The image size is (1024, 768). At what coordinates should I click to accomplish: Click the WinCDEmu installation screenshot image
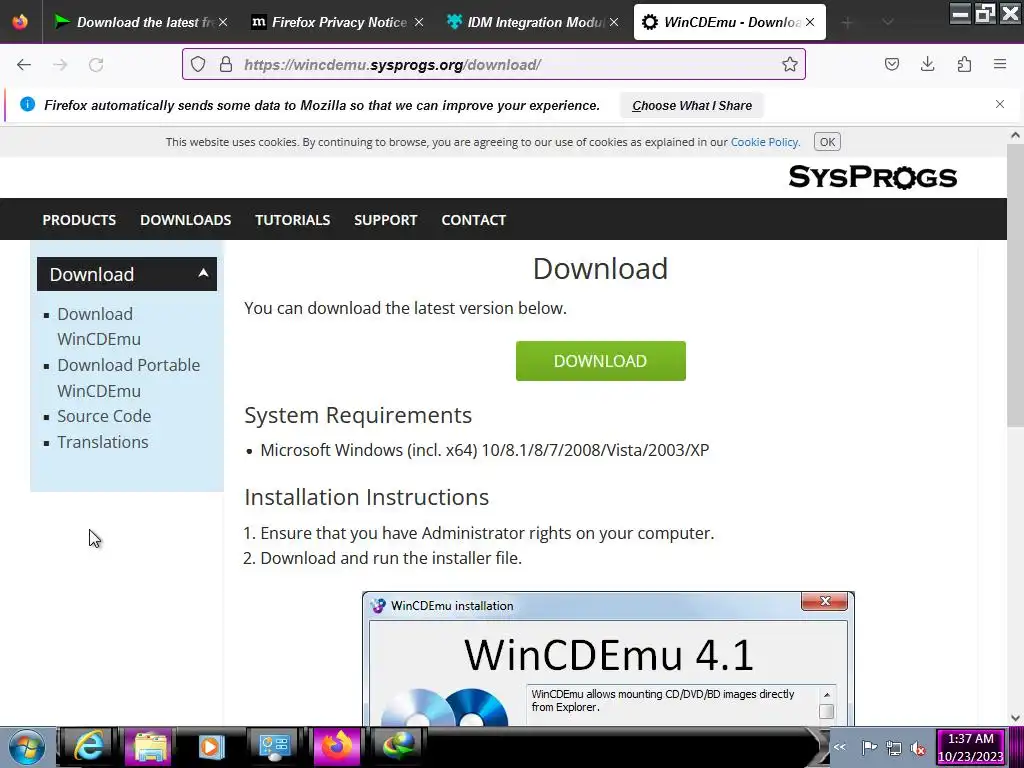pos(608,658)
